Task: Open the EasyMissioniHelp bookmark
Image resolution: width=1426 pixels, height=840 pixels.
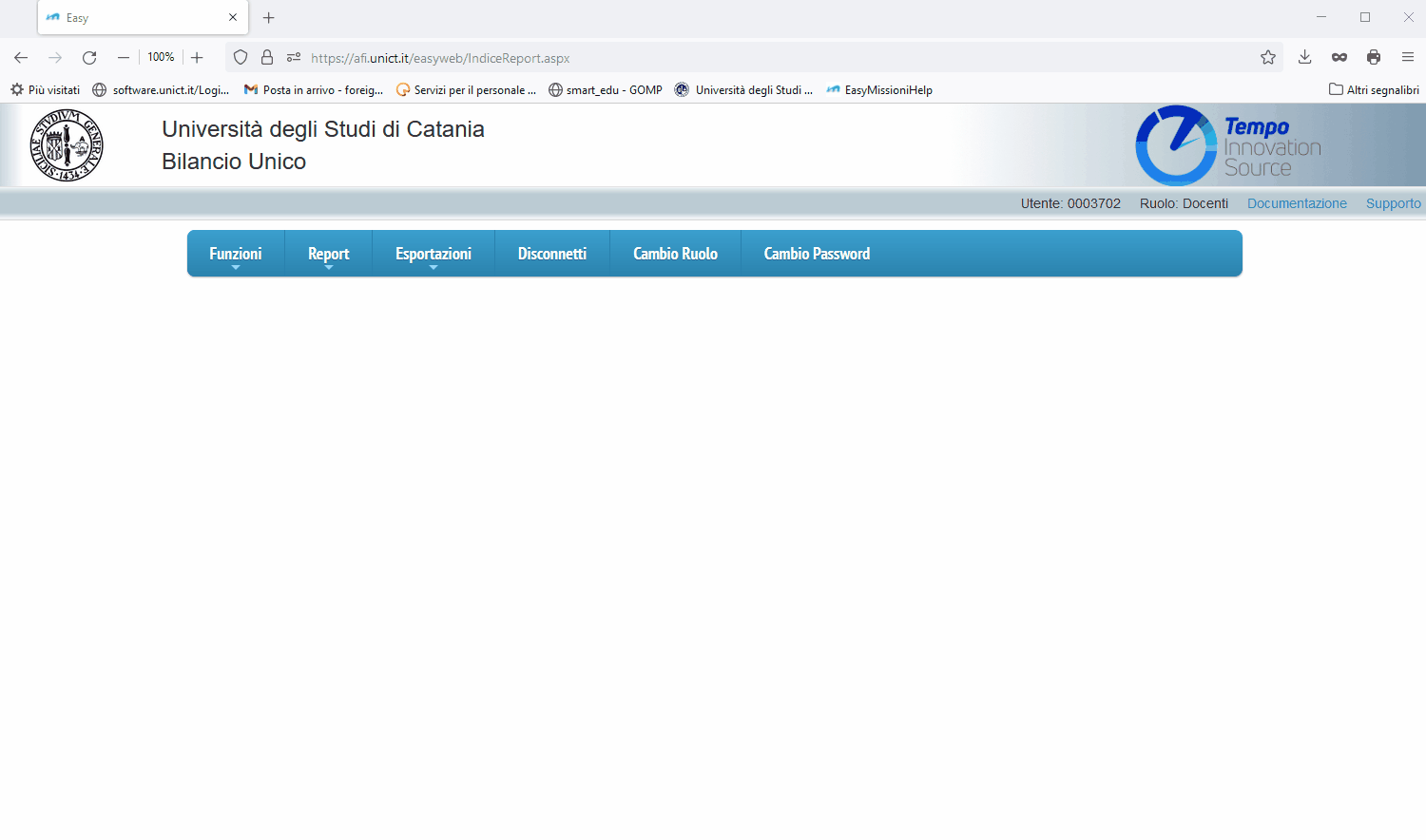Action: coord(879,90)
